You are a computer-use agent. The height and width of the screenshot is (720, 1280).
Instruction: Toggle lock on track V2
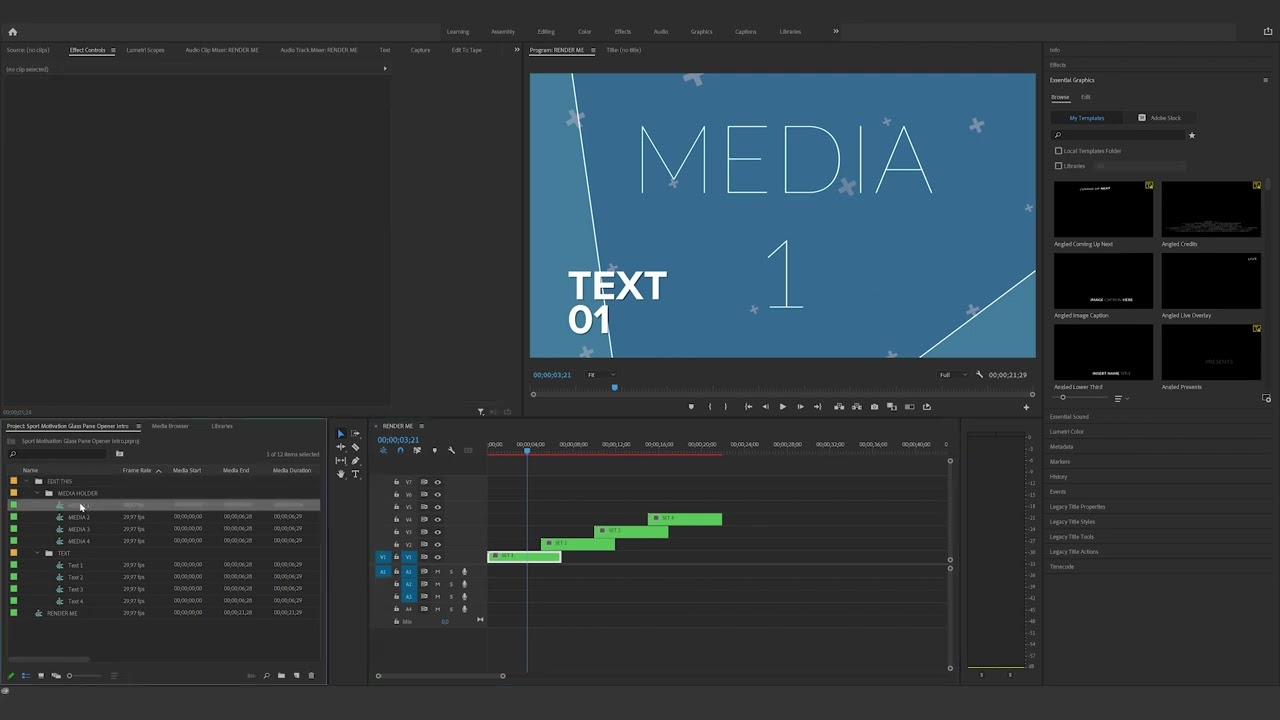[x=396, y=544]
